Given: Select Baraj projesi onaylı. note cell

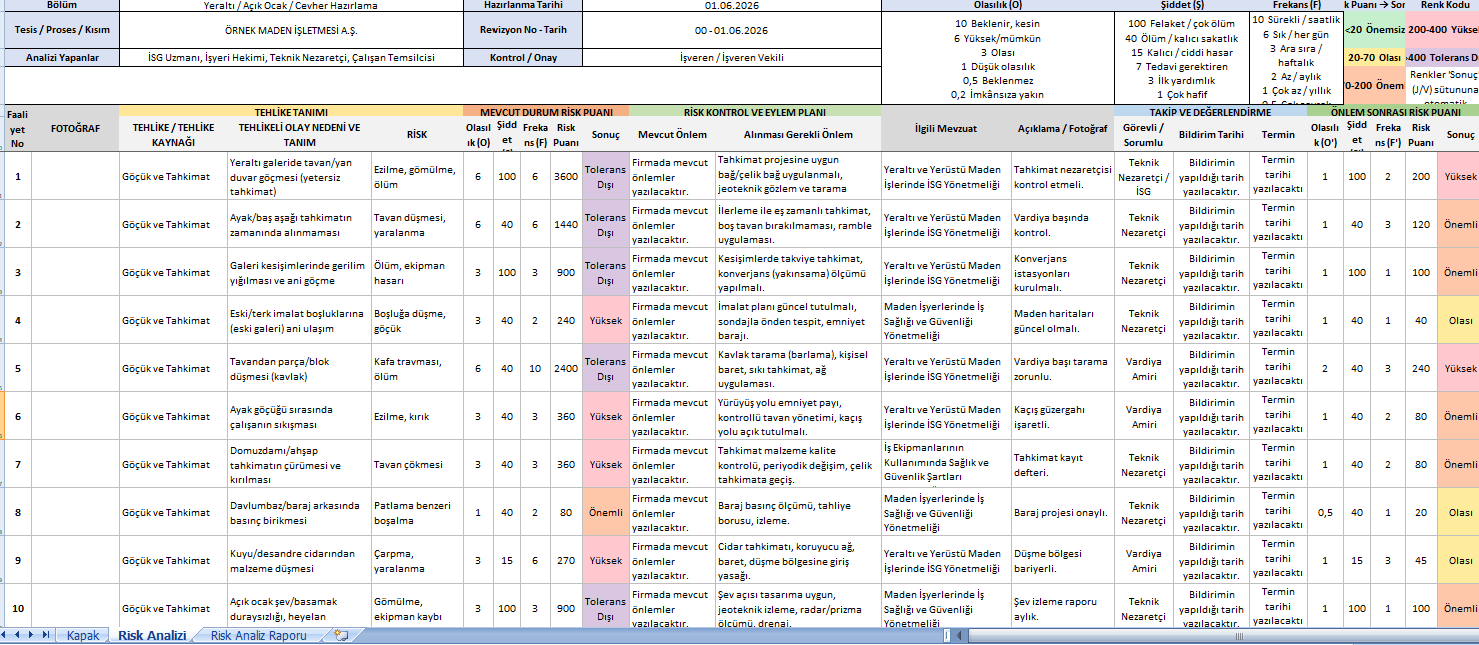Looking at the screenshot, I should point(1062,512).
